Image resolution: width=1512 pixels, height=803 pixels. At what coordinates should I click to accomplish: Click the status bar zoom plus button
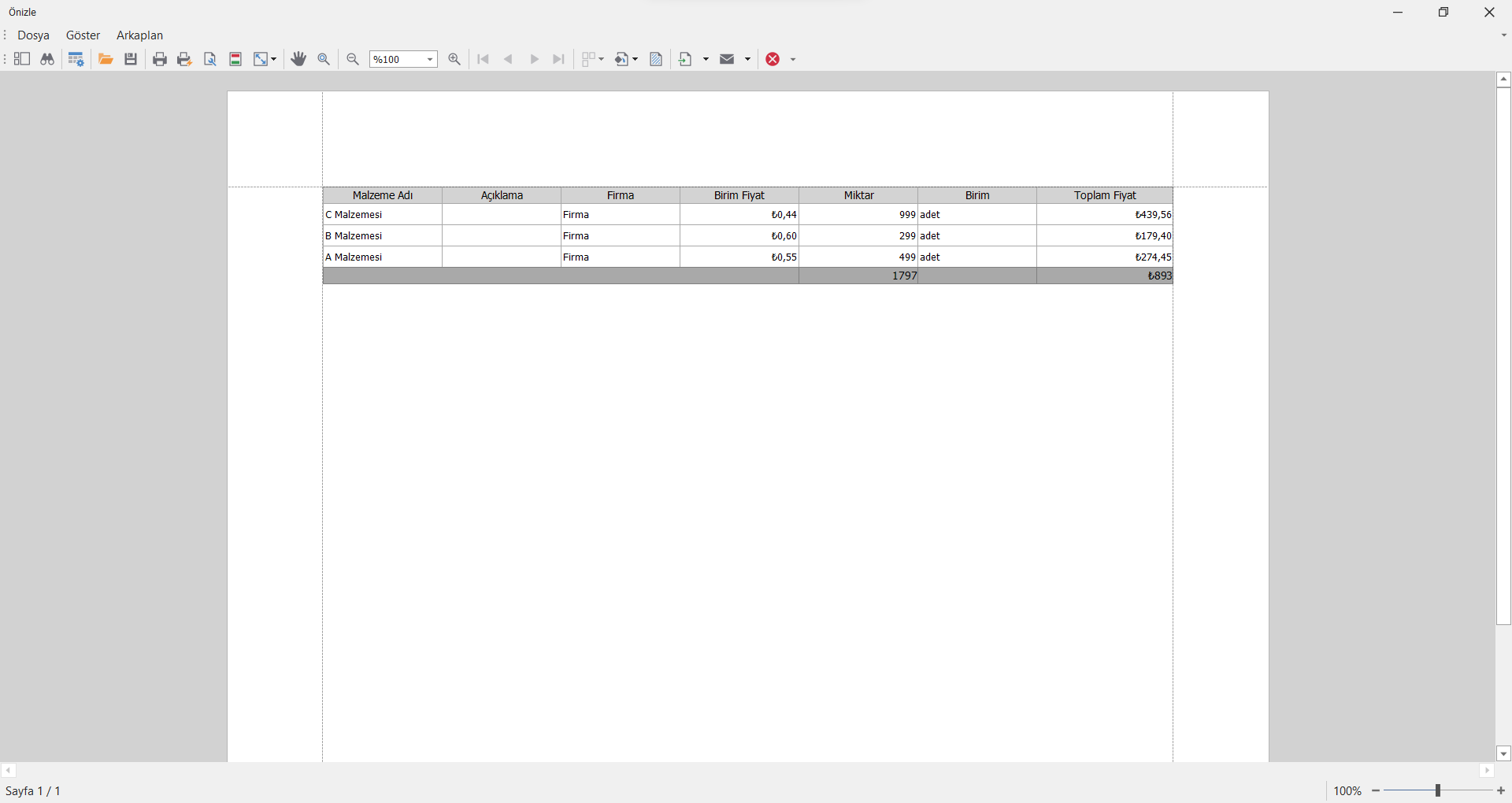(1501, 790)
